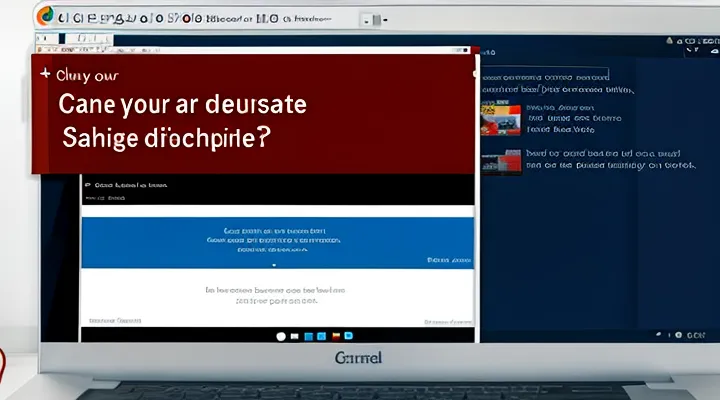
Task: Expand the small chevron in the blue banner
Action: [274, 265]
